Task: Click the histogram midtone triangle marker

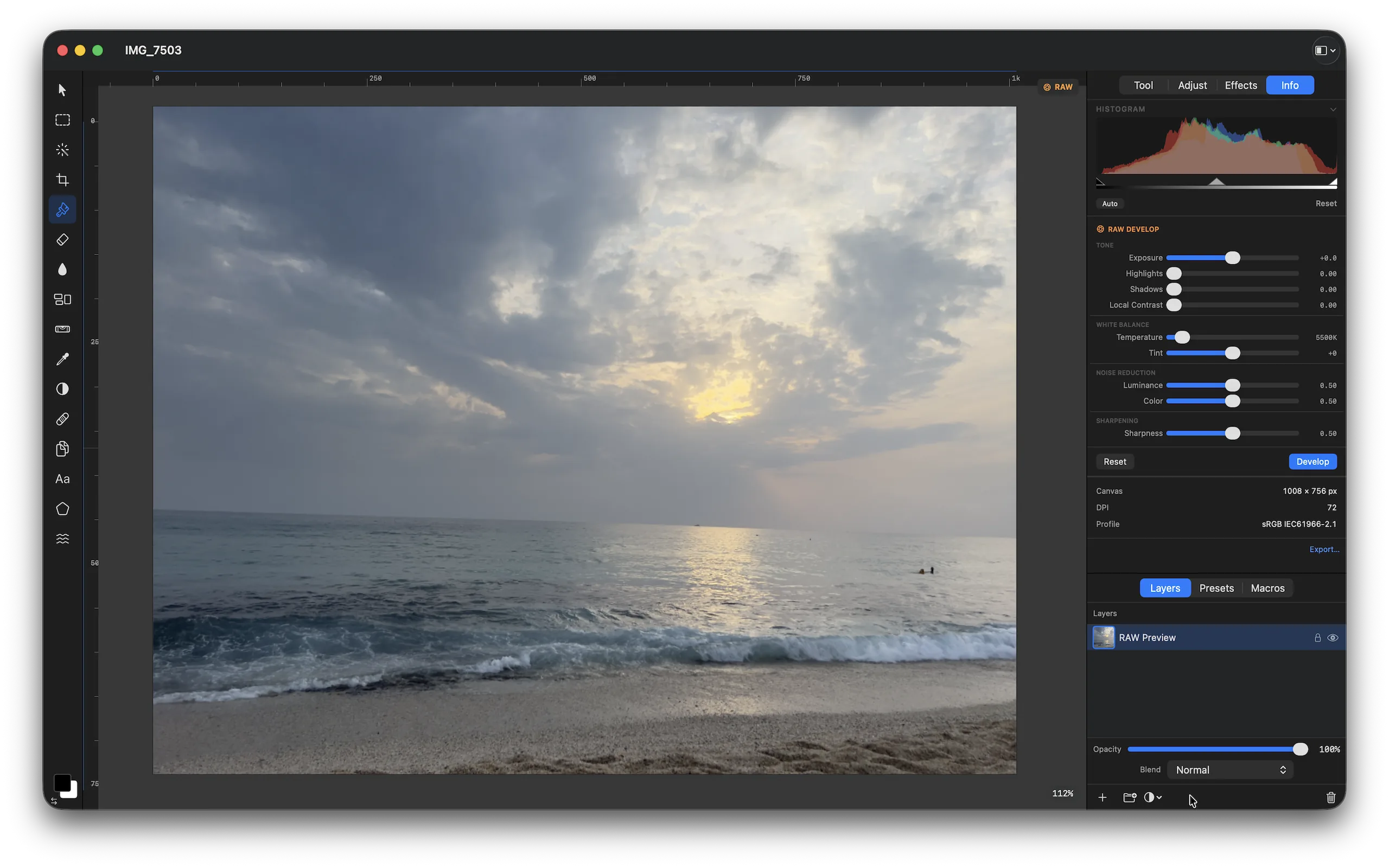Action: point(1216,182)
